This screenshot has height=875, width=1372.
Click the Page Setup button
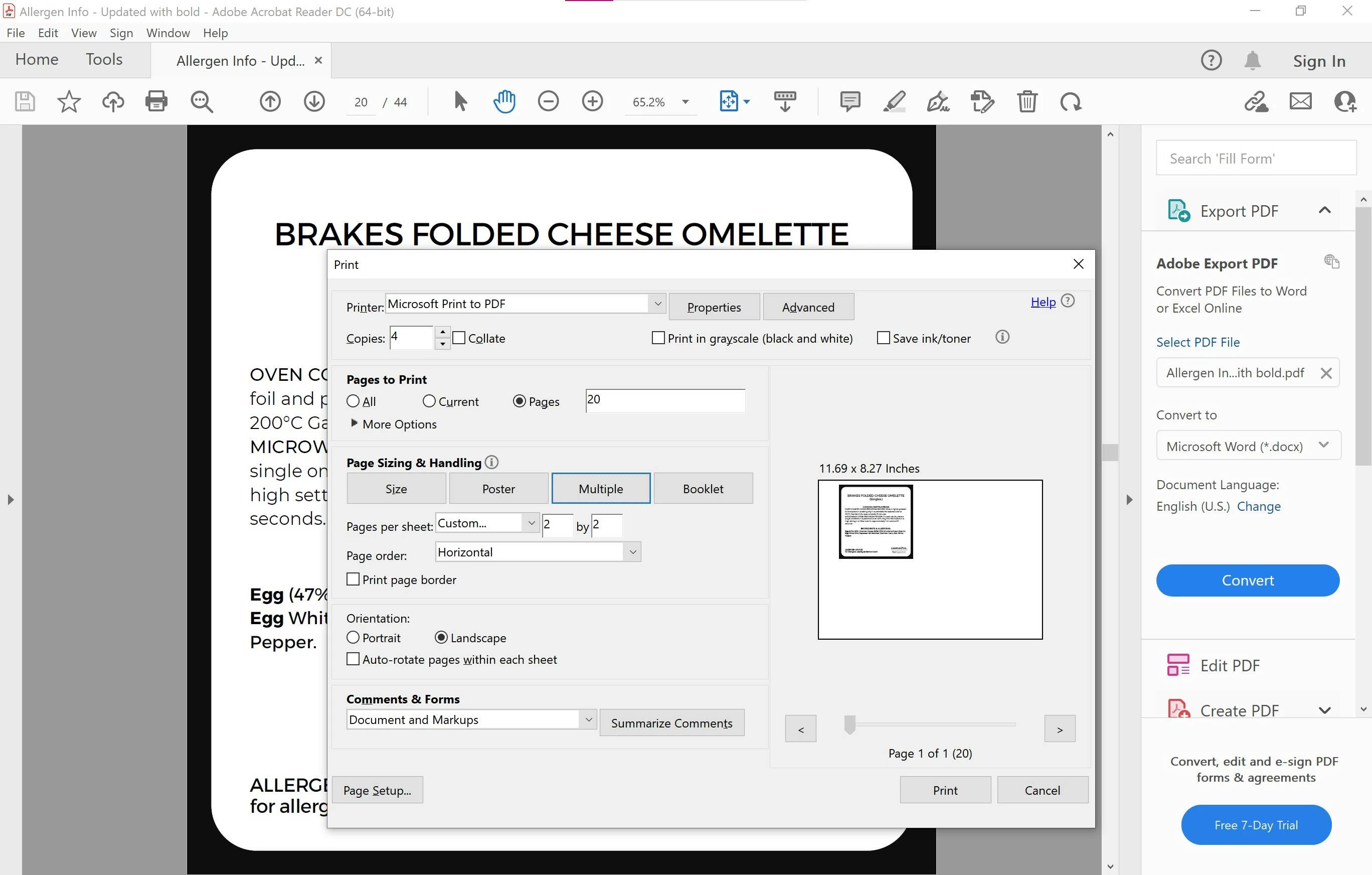pyautogui.click(x=377, y=790)
